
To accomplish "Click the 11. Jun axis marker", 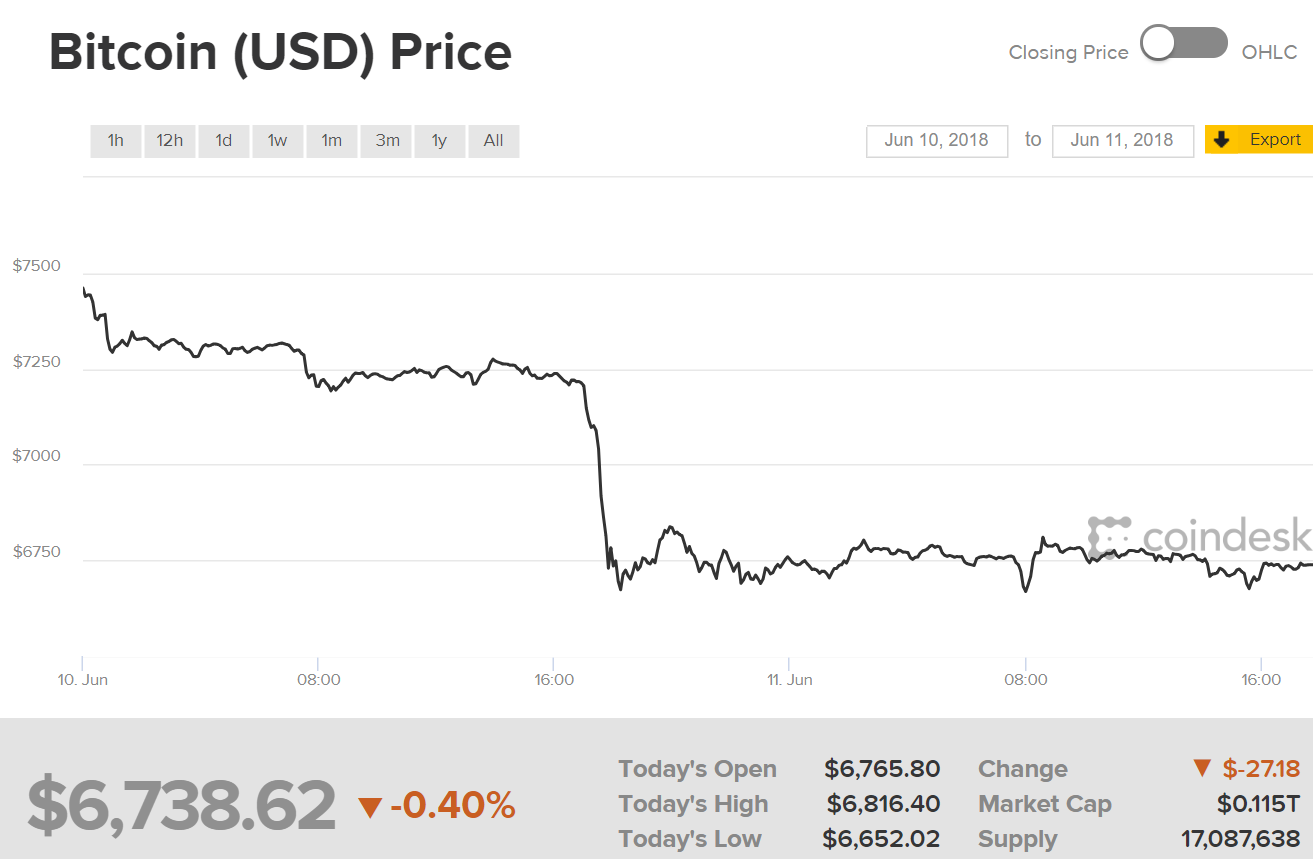I will point(790,680).
